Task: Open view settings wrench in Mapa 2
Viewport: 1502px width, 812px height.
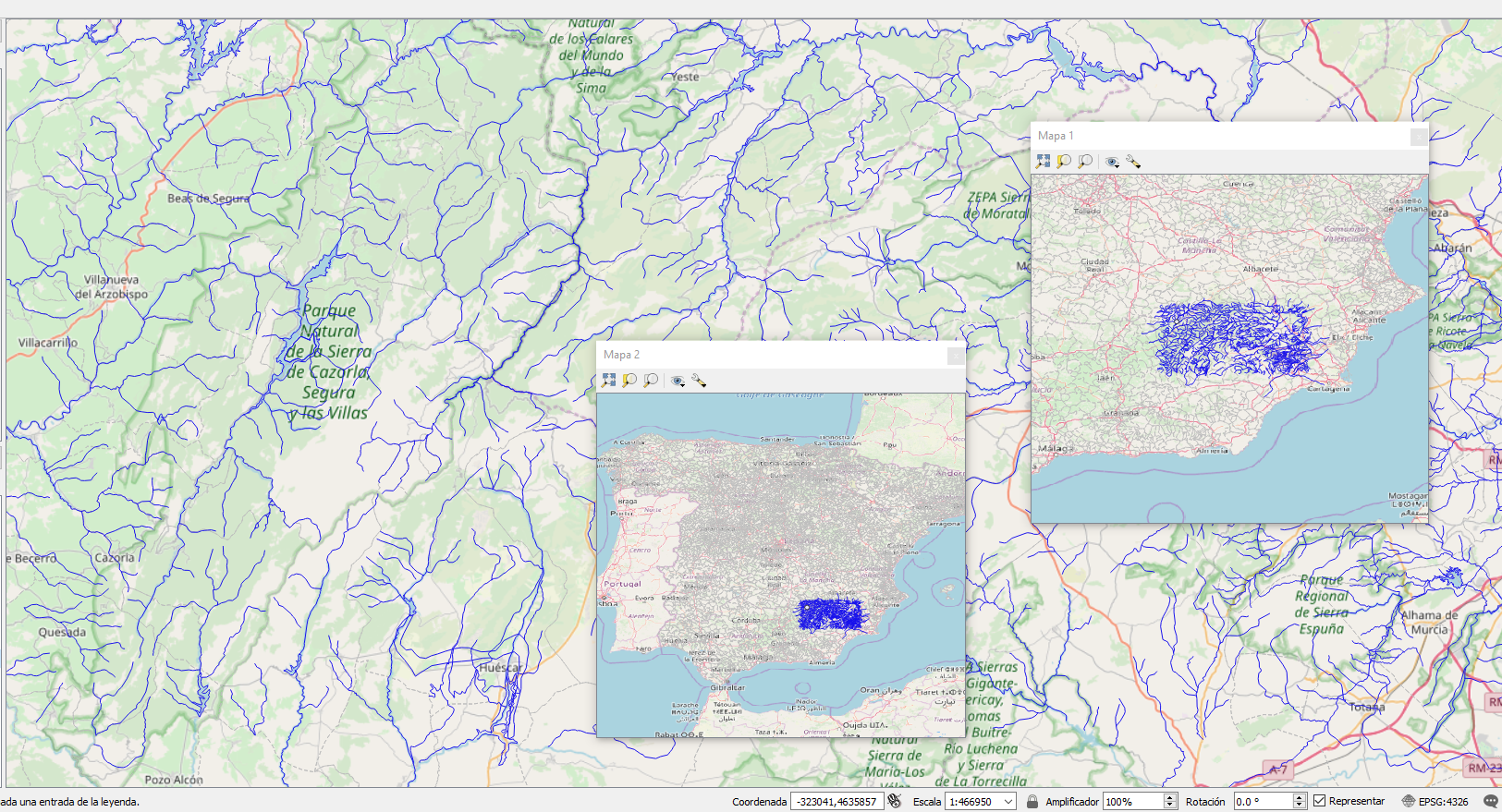Action: (x=699, y=381)
